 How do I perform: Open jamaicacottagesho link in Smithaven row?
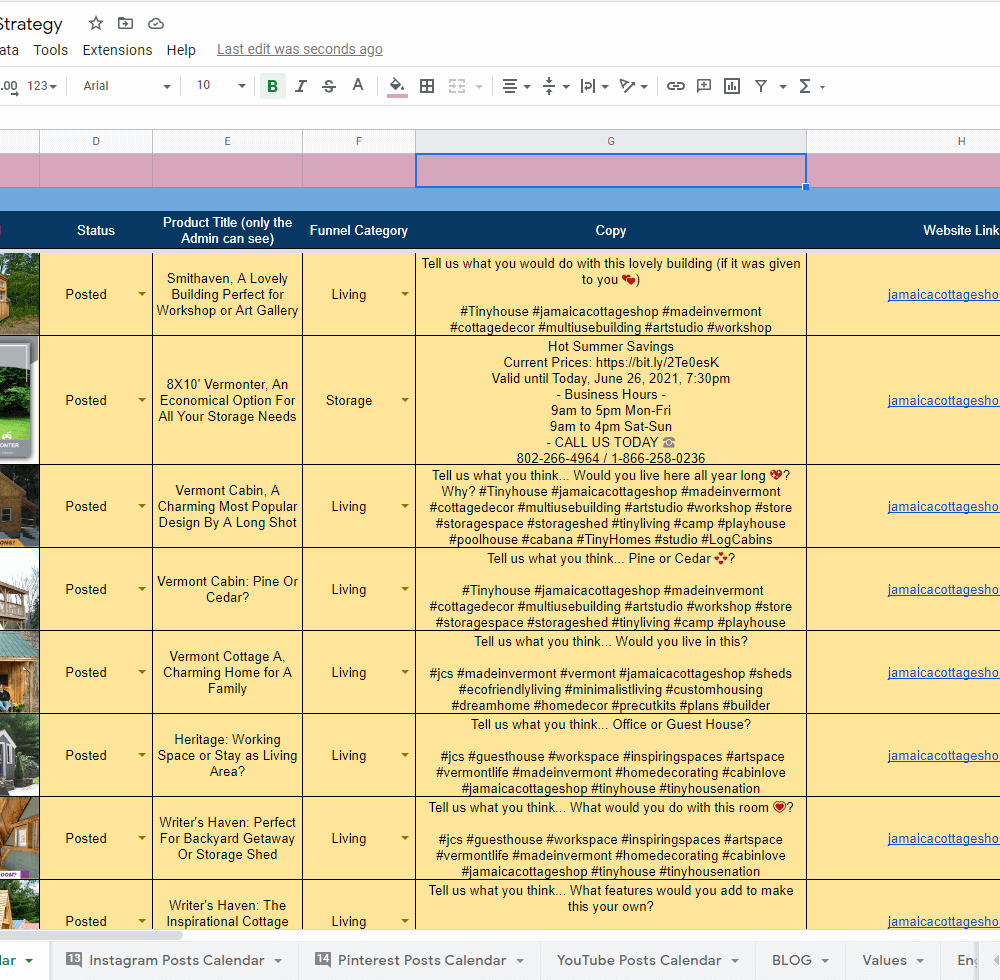pos(943,294)
